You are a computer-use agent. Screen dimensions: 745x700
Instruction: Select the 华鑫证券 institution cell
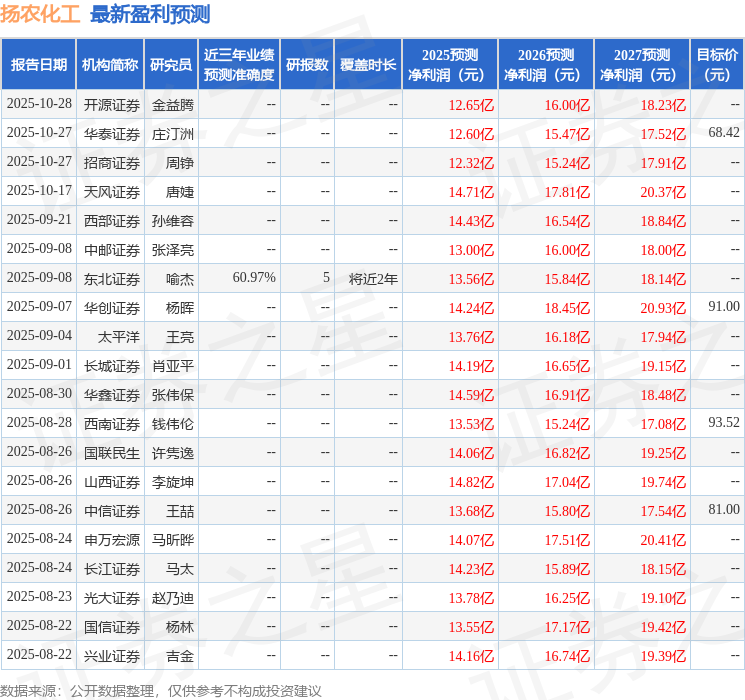(112, 395)
